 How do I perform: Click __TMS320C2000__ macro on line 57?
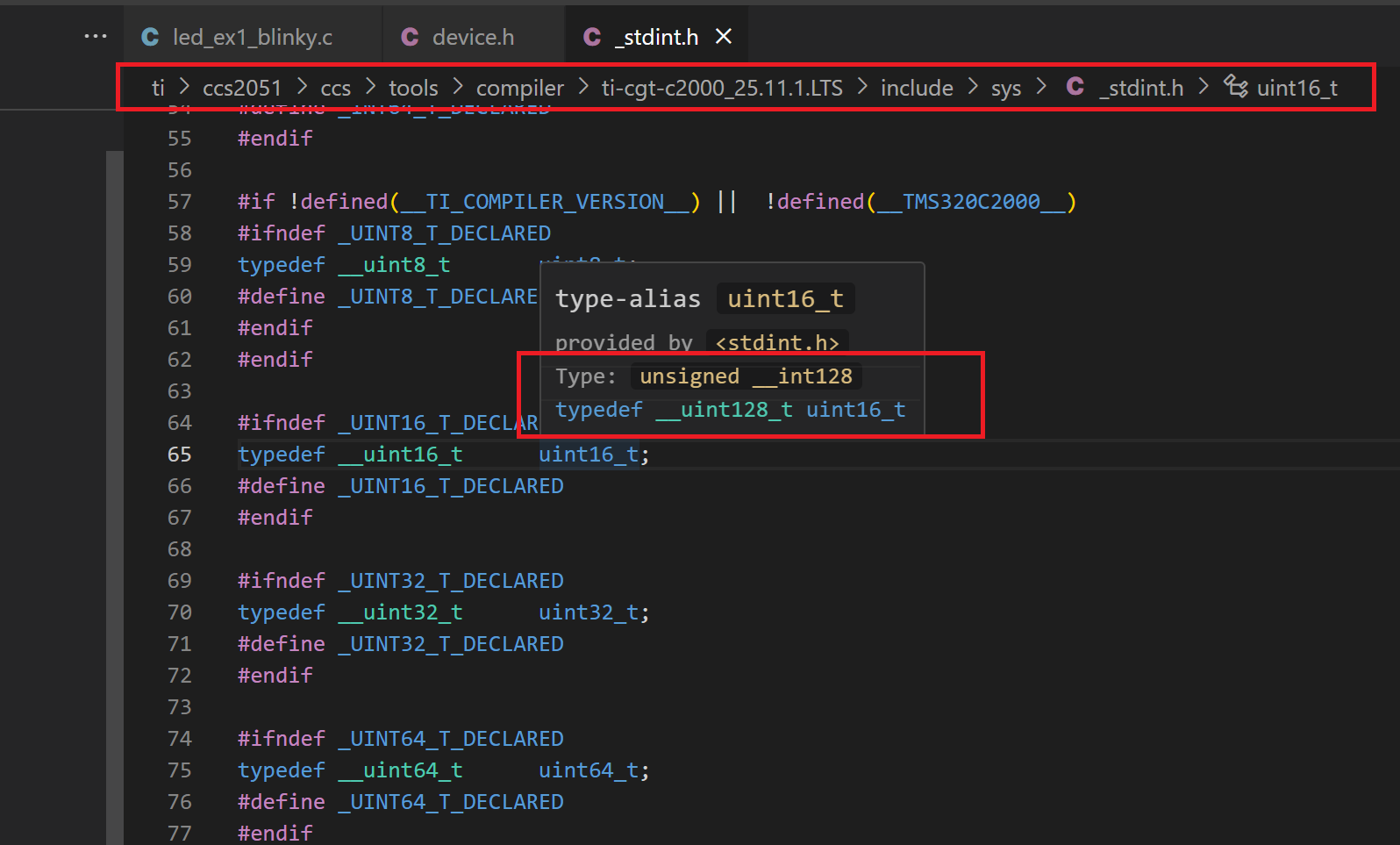click(x=971, y=202)
